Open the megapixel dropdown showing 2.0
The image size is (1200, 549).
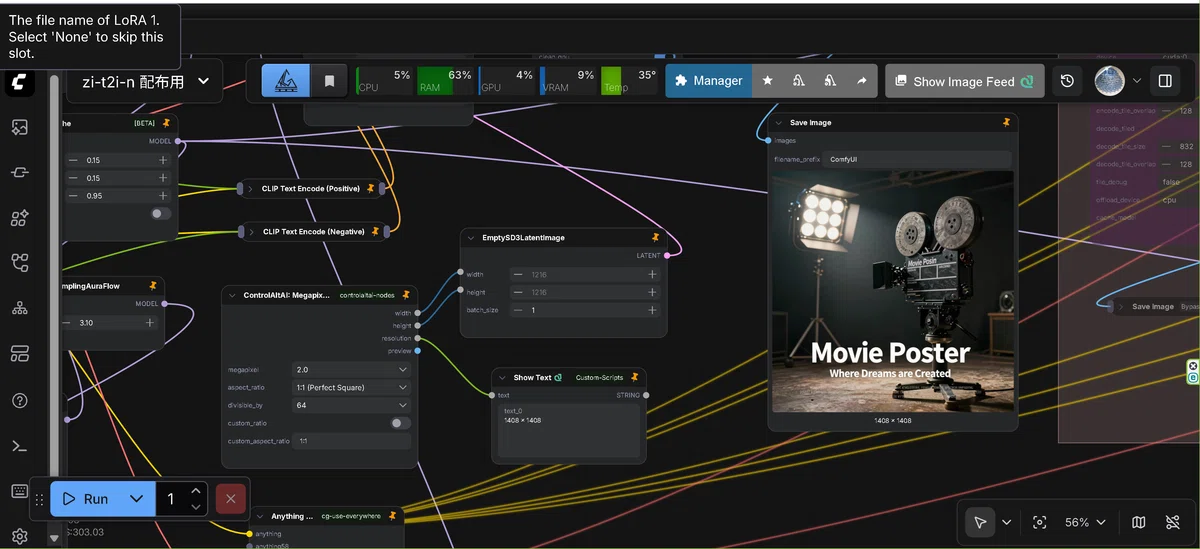[x=351, y=369]
